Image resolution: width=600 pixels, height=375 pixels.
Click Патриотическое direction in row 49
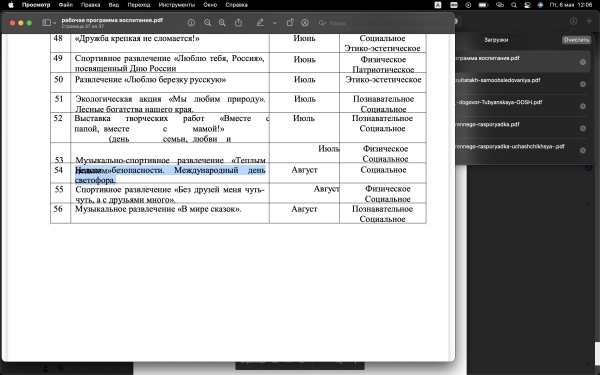coord(383,70)
